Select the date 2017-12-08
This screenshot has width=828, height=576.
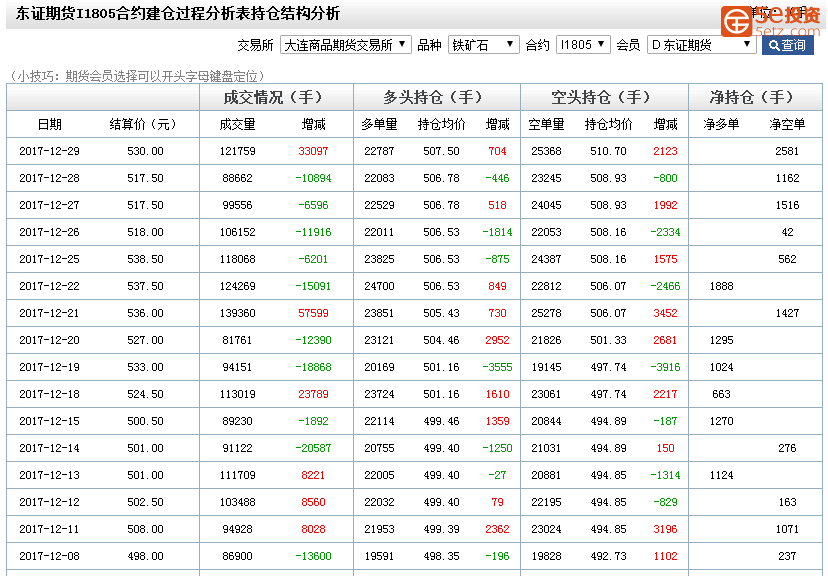coord(50,556)
